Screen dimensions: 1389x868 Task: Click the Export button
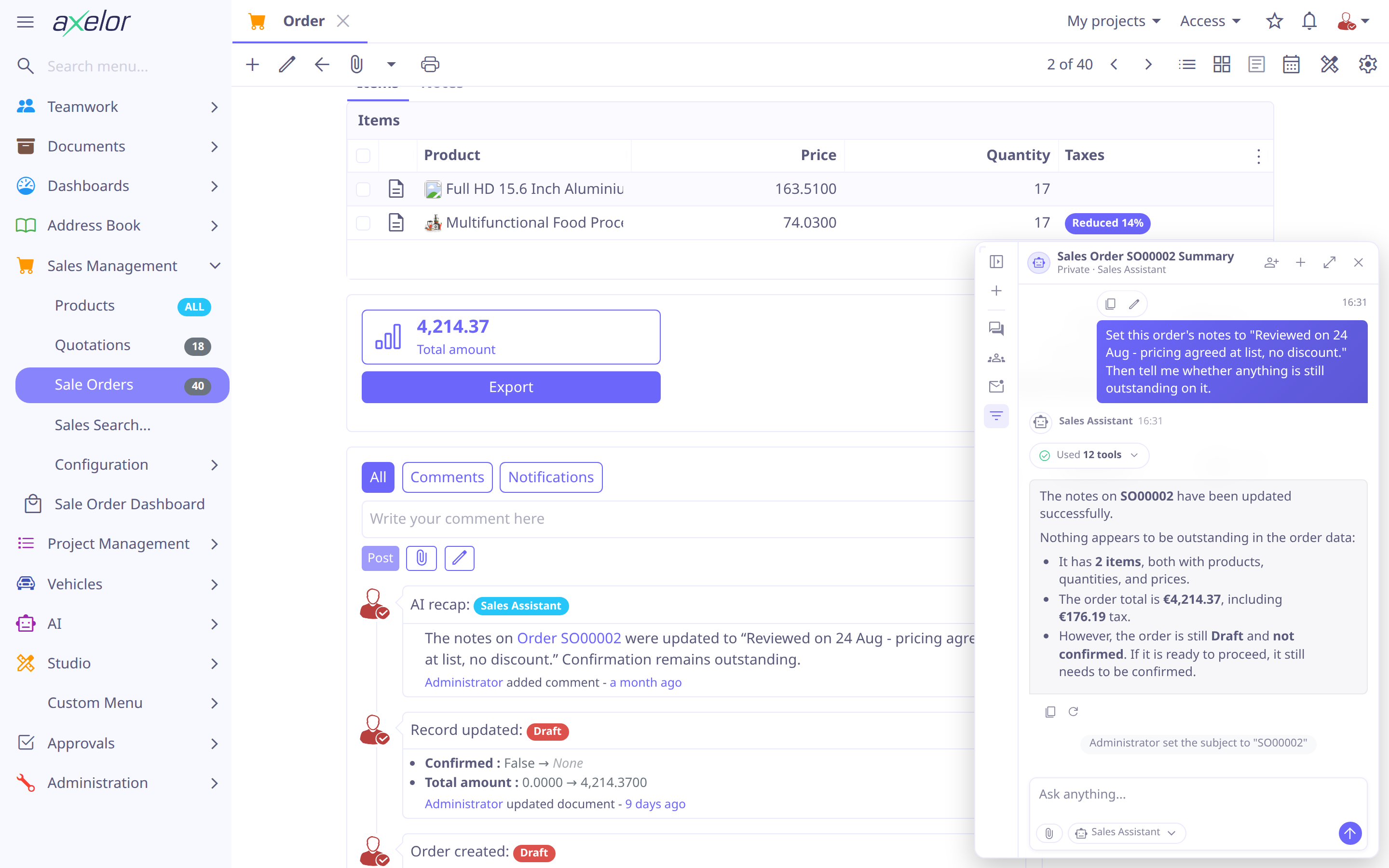511,387
